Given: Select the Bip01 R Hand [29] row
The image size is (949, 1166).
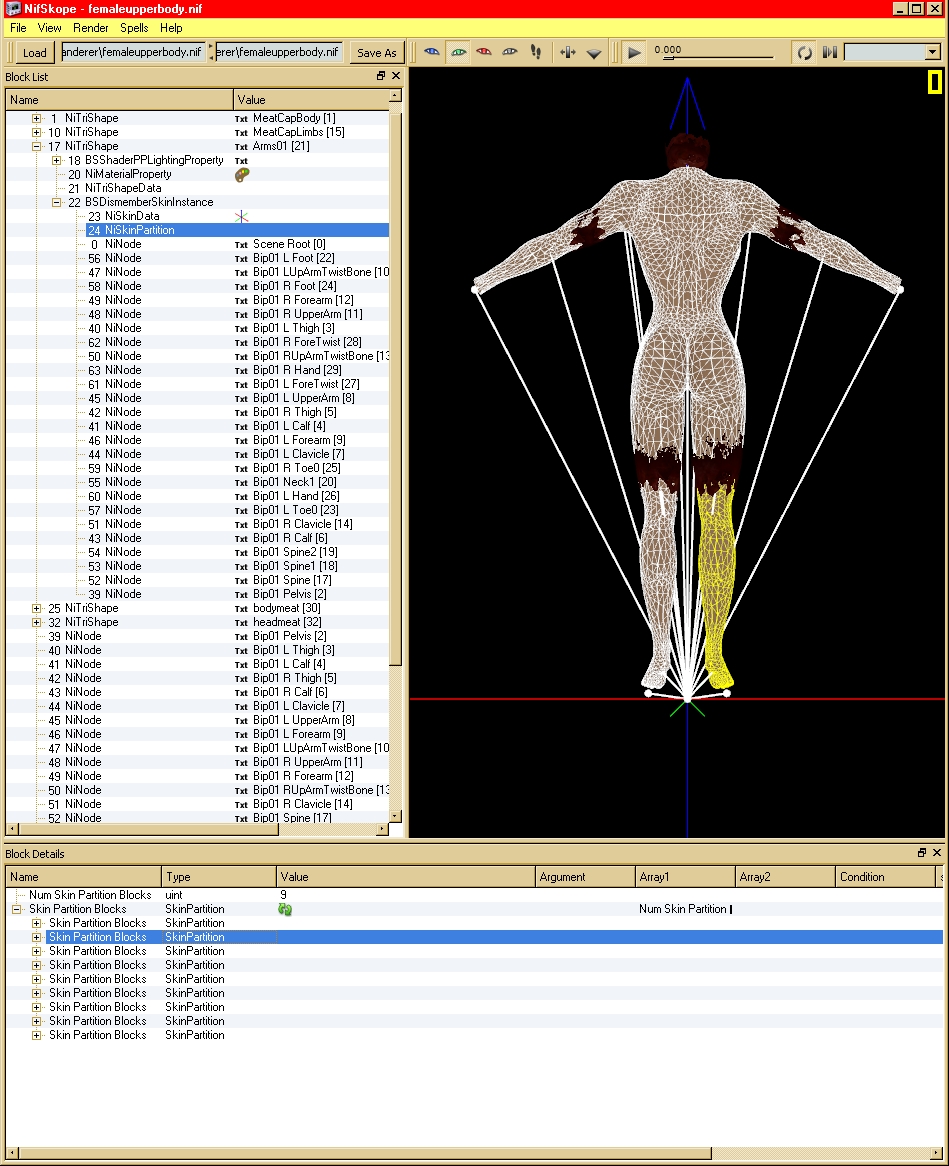Looking at the screenshot, I should (x=197, y=370).
